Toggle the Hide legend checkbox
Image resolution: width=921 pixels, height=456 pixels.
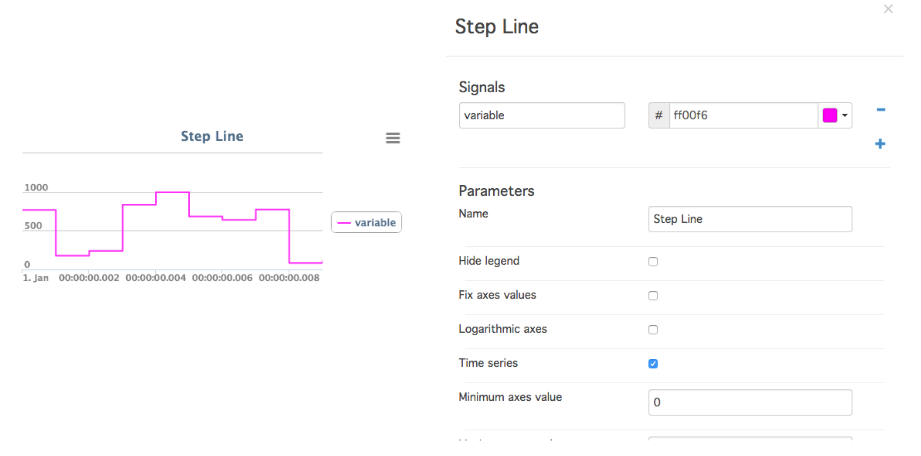click(x=653, y=261)
